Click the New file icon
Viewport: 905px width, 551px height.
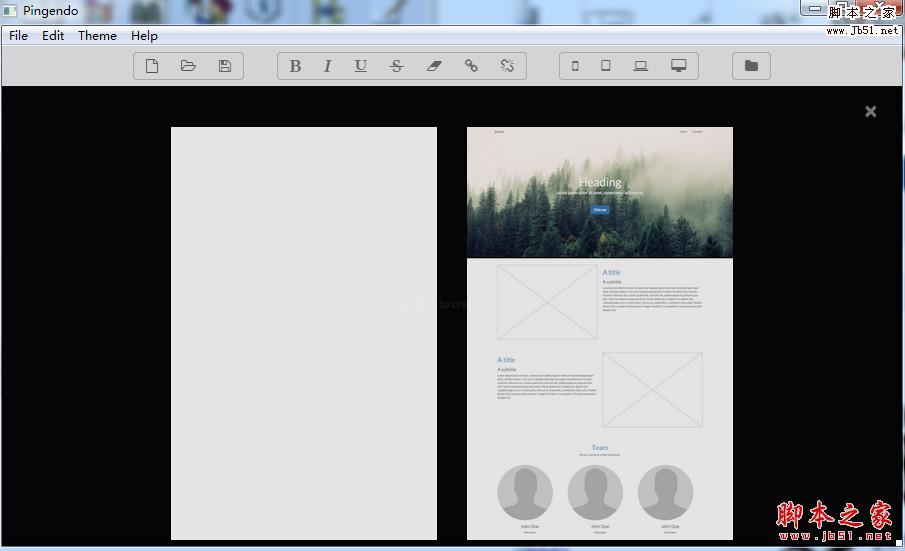(152, 66)
